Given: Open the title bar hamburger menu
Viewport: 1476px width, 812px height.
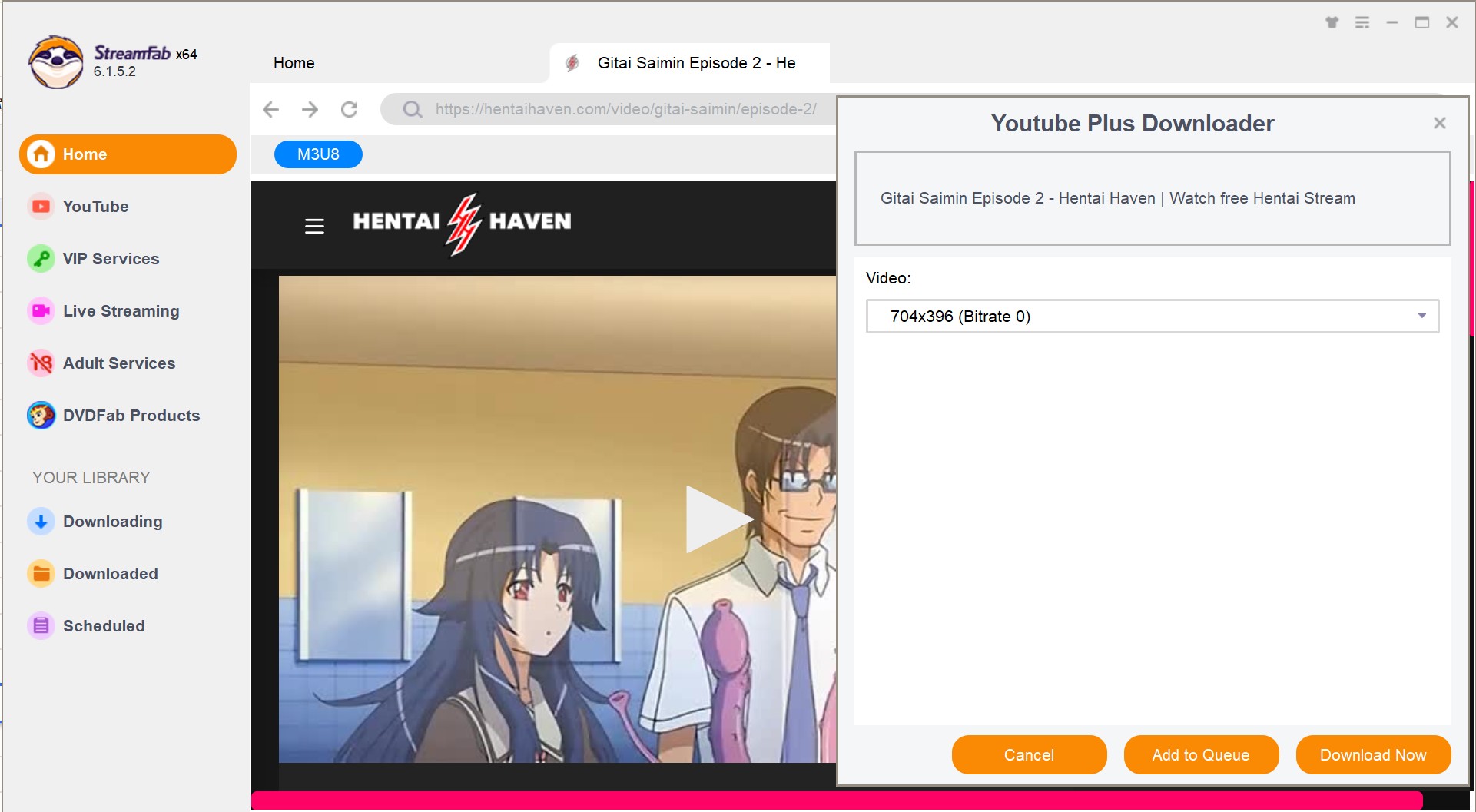Looking at the screenshot, I should click(x=1362, y=22).
